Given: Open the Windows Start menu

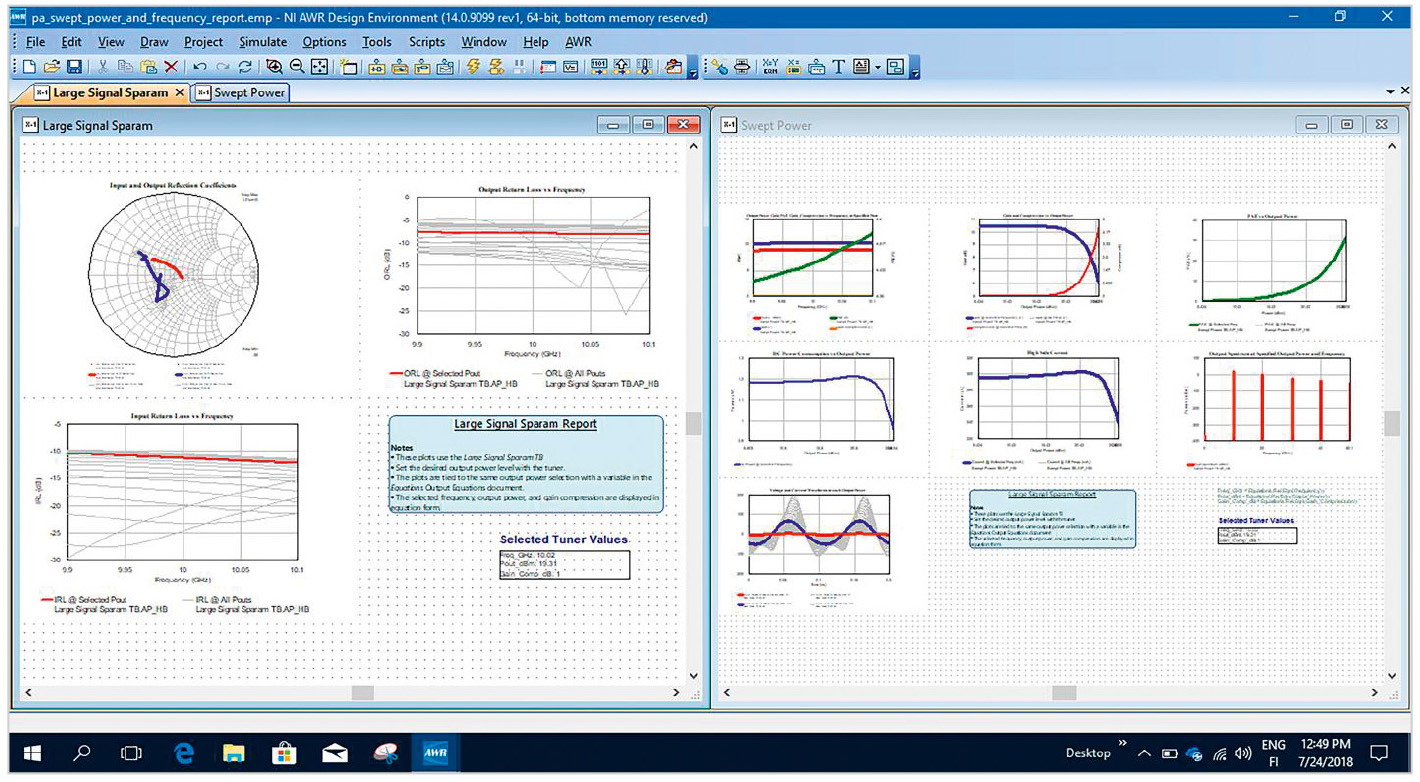Looking at the screenshot, I should pos(30,753).
